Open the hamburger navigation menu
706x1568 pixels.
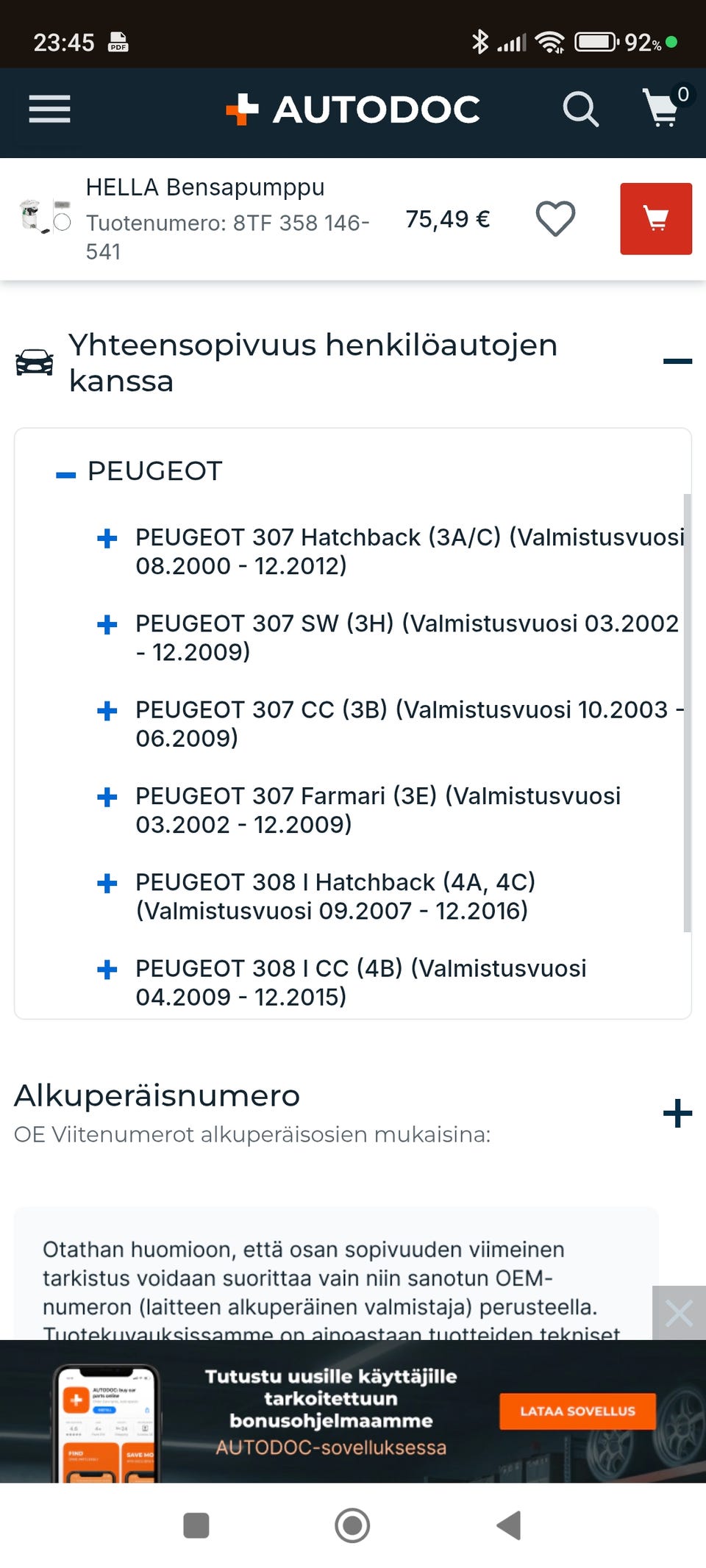[x=49, y=110]
